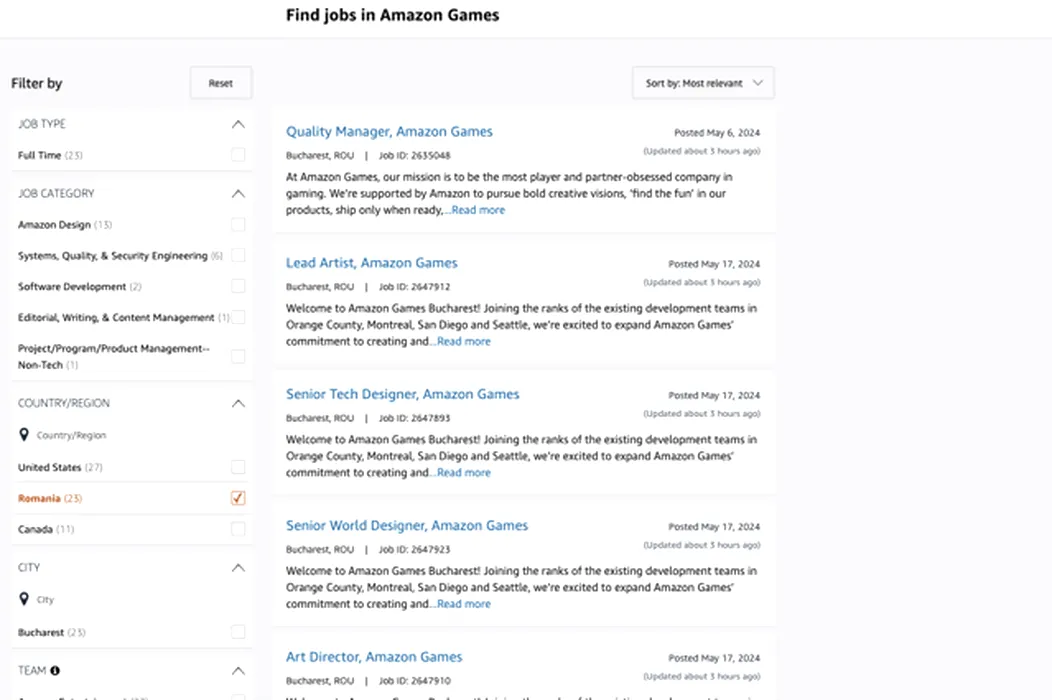
Task: Click Job ID: 2647923 text
Action: [x=415, y=550]
